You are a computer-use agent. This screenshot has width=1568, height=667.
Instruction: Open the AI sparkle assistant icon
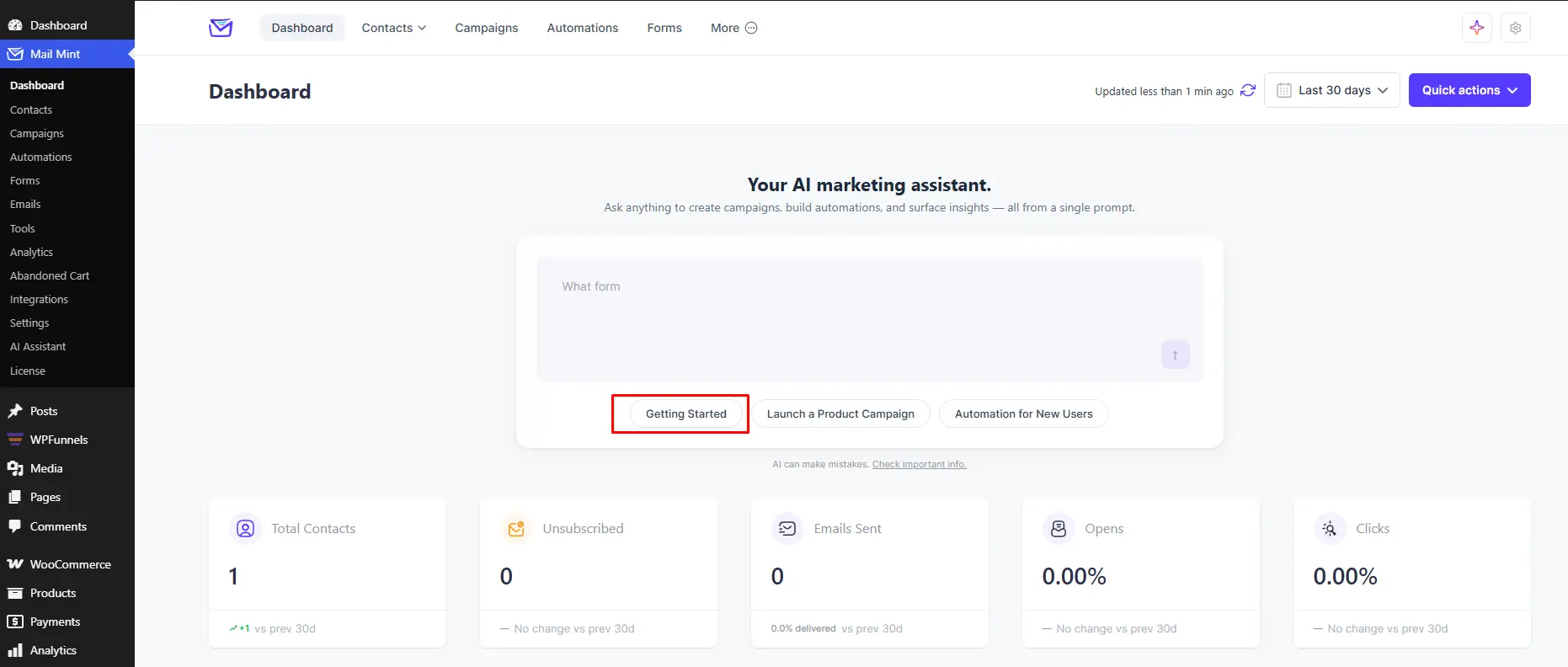[x=1476, y=28]
